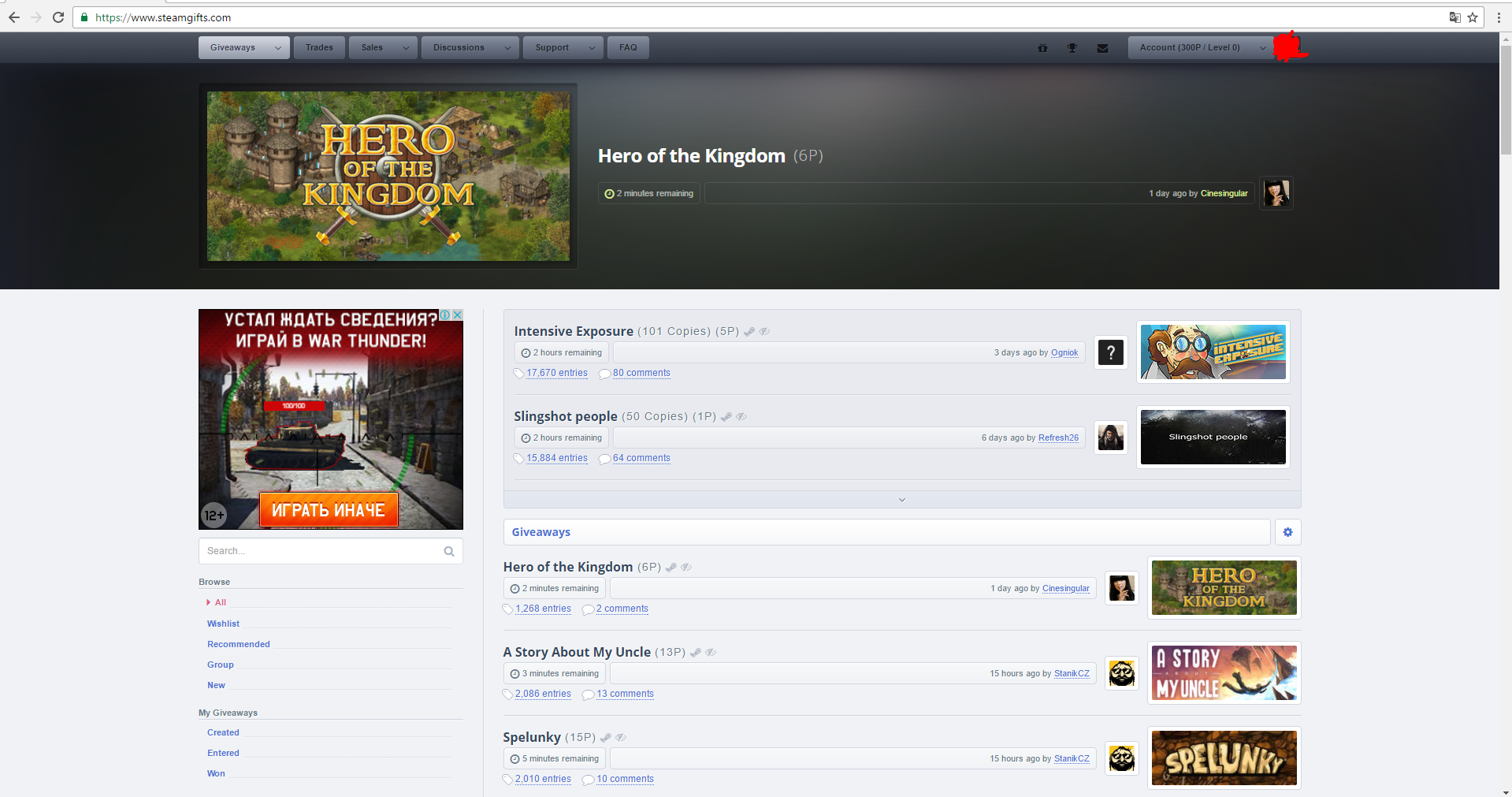Open Ogniok's question-mark avatar

pyautogui.click(x=1111, y=352)
